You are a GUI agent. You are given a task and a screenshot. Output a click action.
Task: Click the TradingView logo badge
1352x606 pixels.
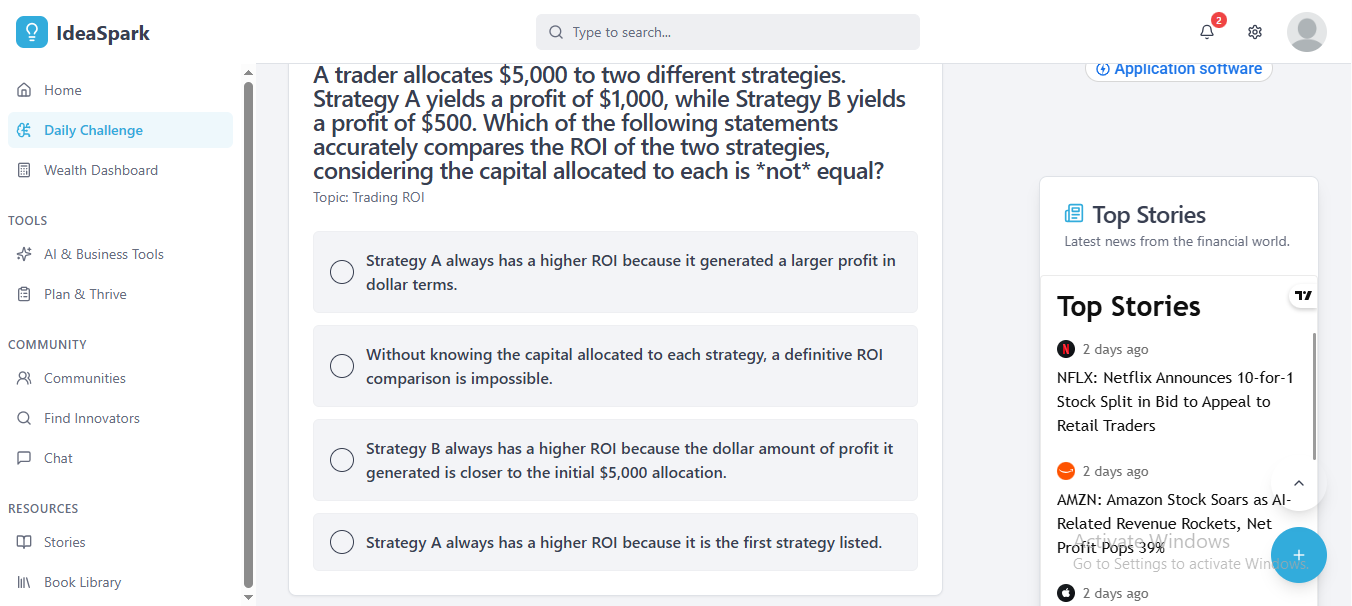click(x=1302, y=295)
